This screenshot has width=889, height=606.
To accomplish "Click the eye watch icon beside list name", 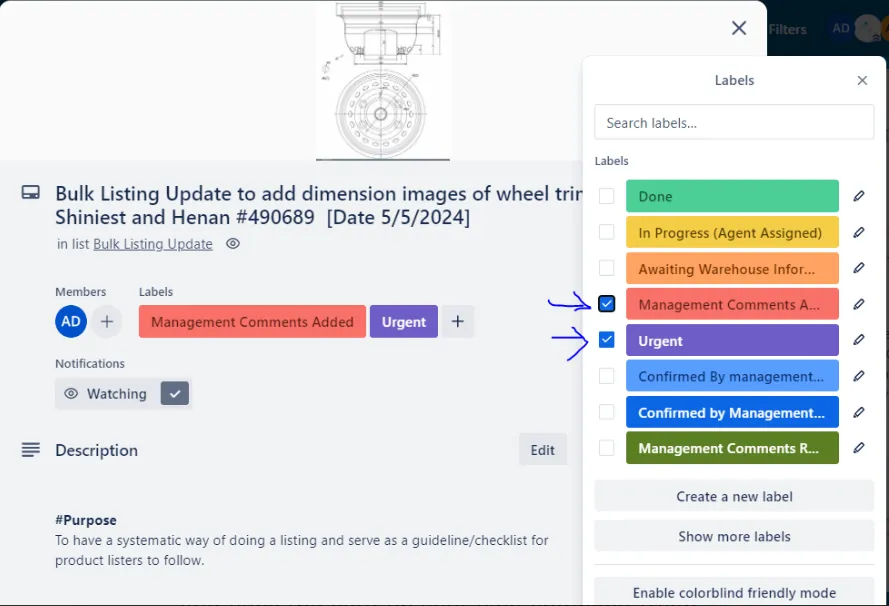I will (232, 244).
